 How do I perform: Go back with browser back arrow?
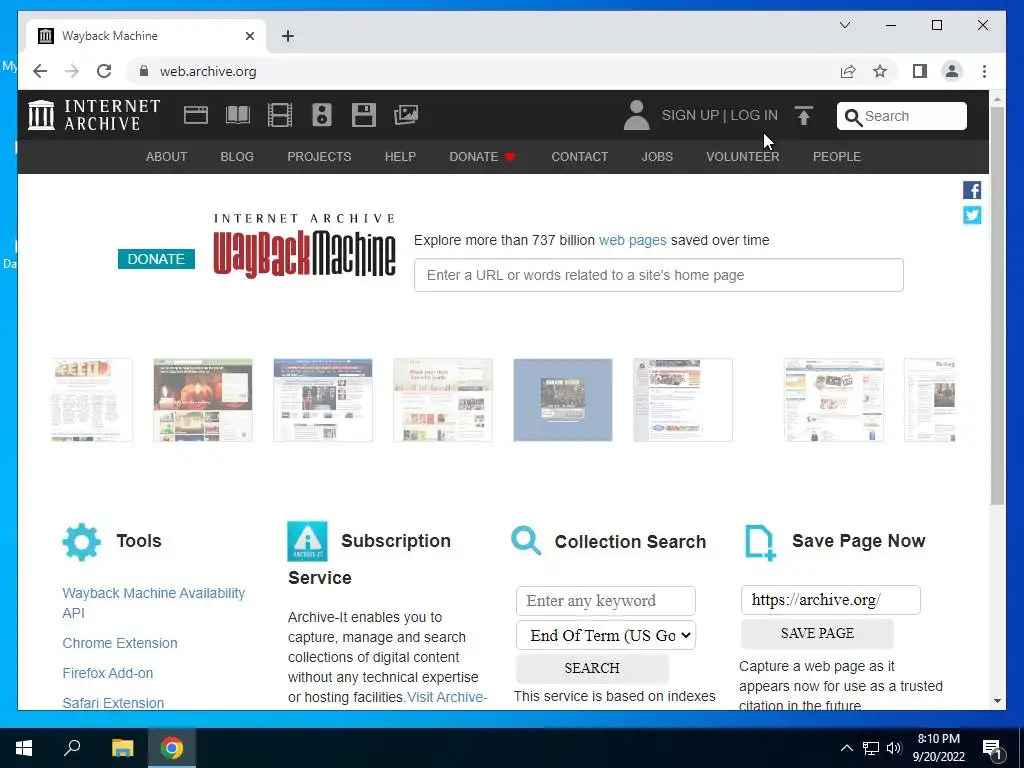pyautogui.click(x=40, y=71)
